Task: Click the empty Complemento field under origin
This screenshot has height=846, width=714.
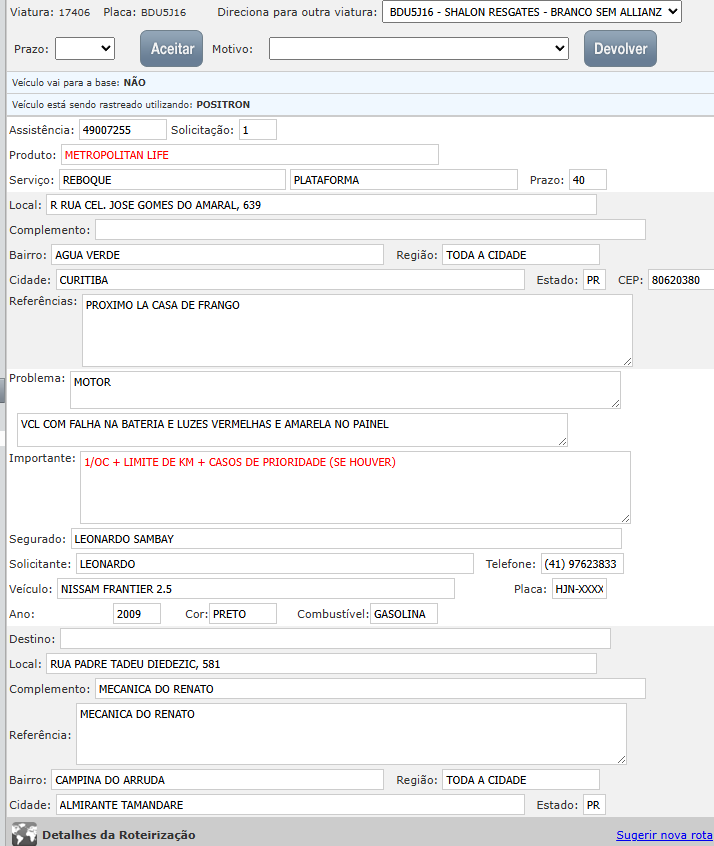Action: (x=370, y=230)
